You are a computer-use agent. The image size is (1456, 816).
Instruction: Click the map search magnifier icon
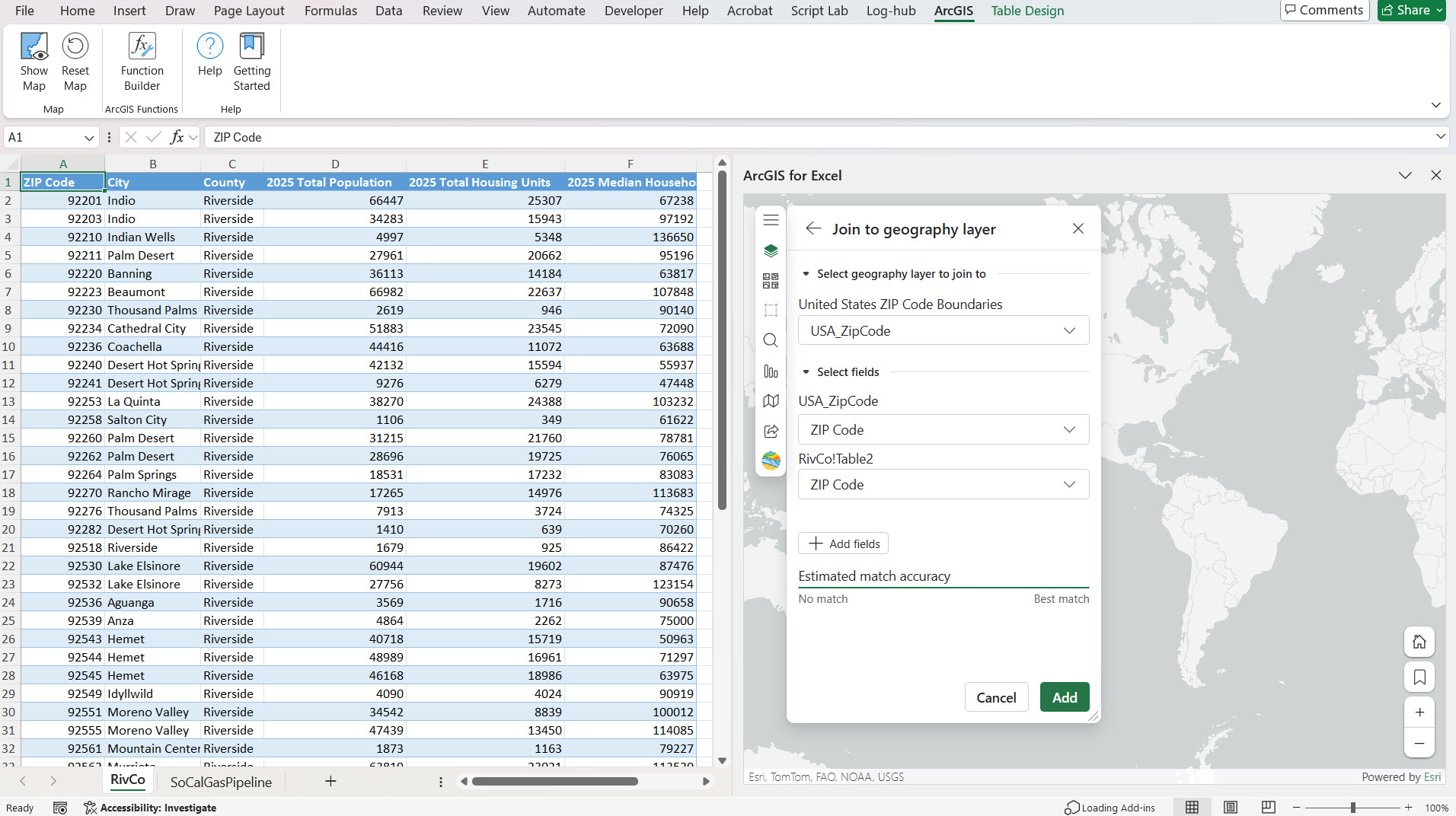tap(771, 340)
